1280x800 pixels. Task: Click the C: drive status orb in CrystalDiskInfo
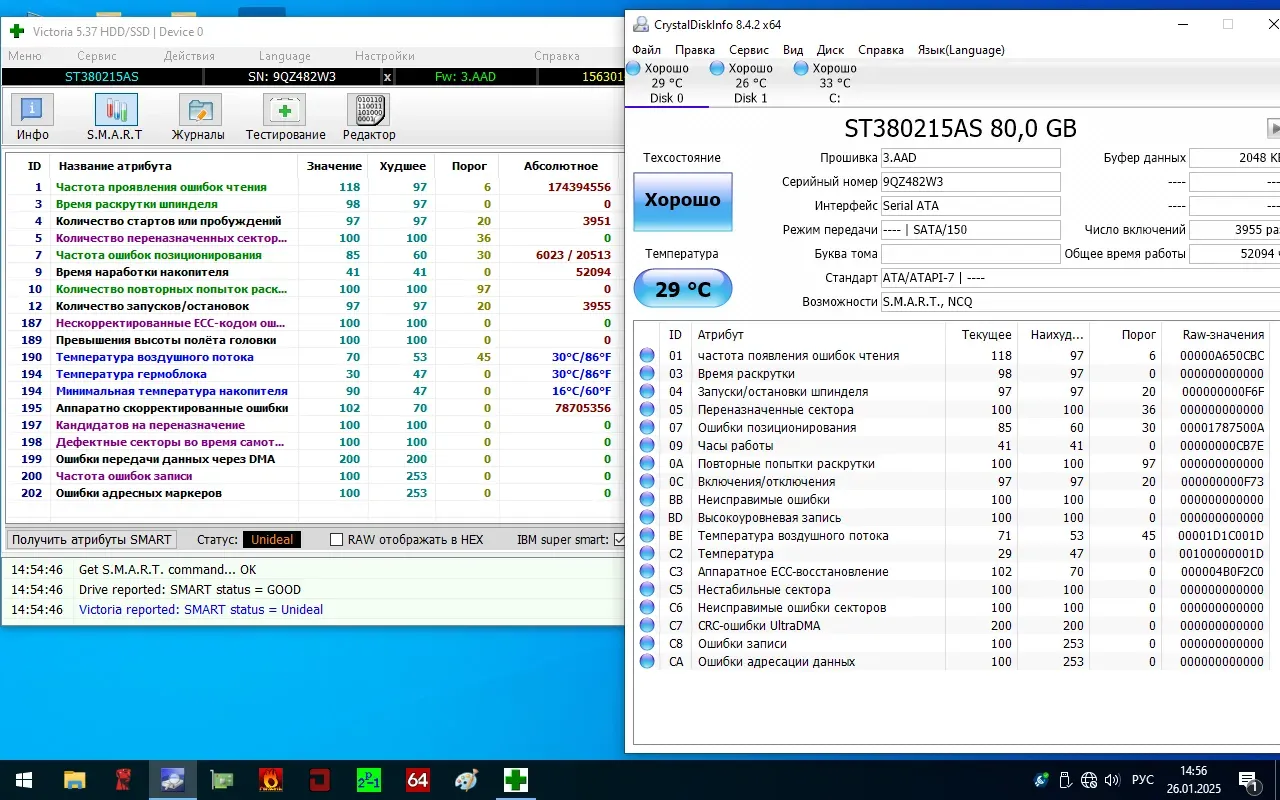click(x=801, y=68)
